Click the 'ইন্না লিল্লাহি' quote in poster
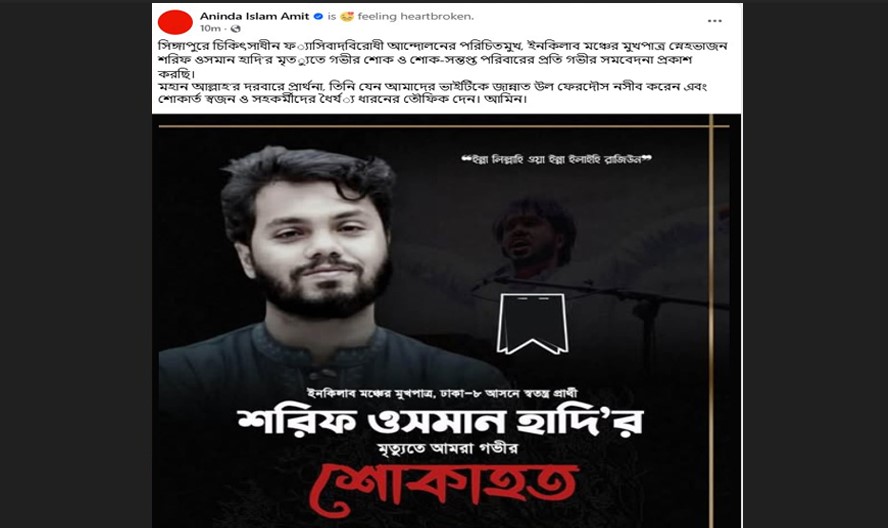This screenshot has width=888, height=528. pos(557,159)
